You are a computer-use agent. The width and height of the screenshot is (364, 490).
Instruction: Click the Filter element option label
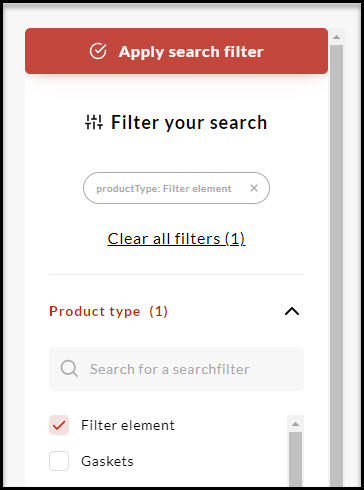tap(128, 425)
